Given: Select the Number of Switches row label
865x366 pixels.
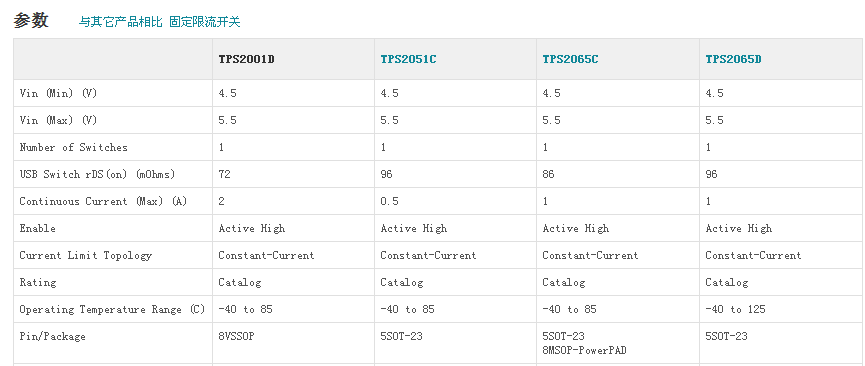Looking at the screenshot, I should 73,147.
